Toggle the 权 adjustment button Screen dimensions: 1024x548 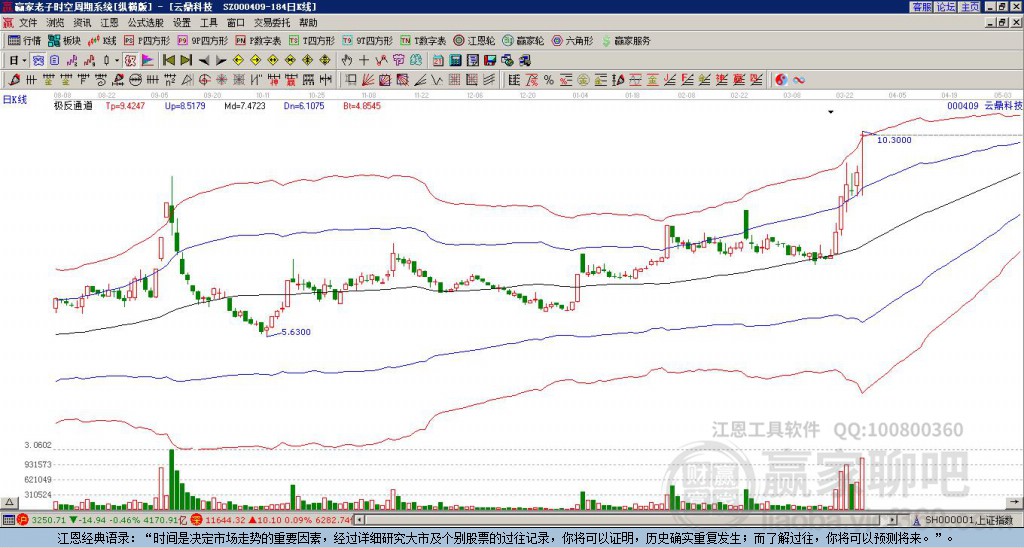coord(130,61)
